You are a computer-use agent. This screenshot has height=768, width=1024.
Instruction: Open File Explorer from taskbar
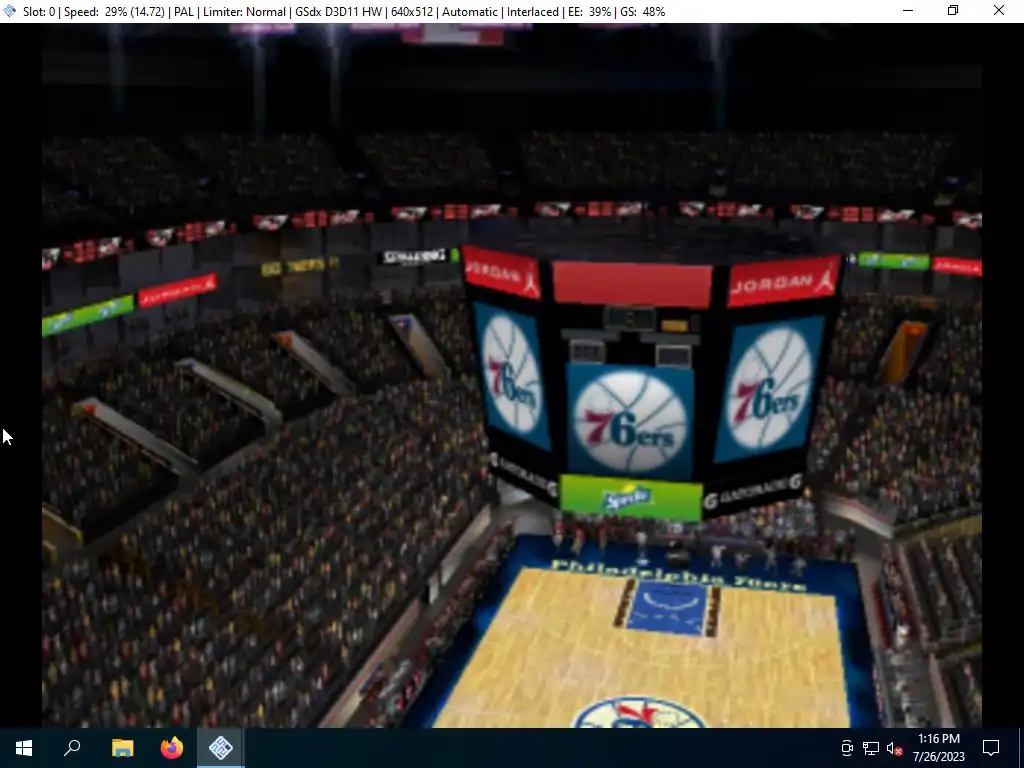122,748
